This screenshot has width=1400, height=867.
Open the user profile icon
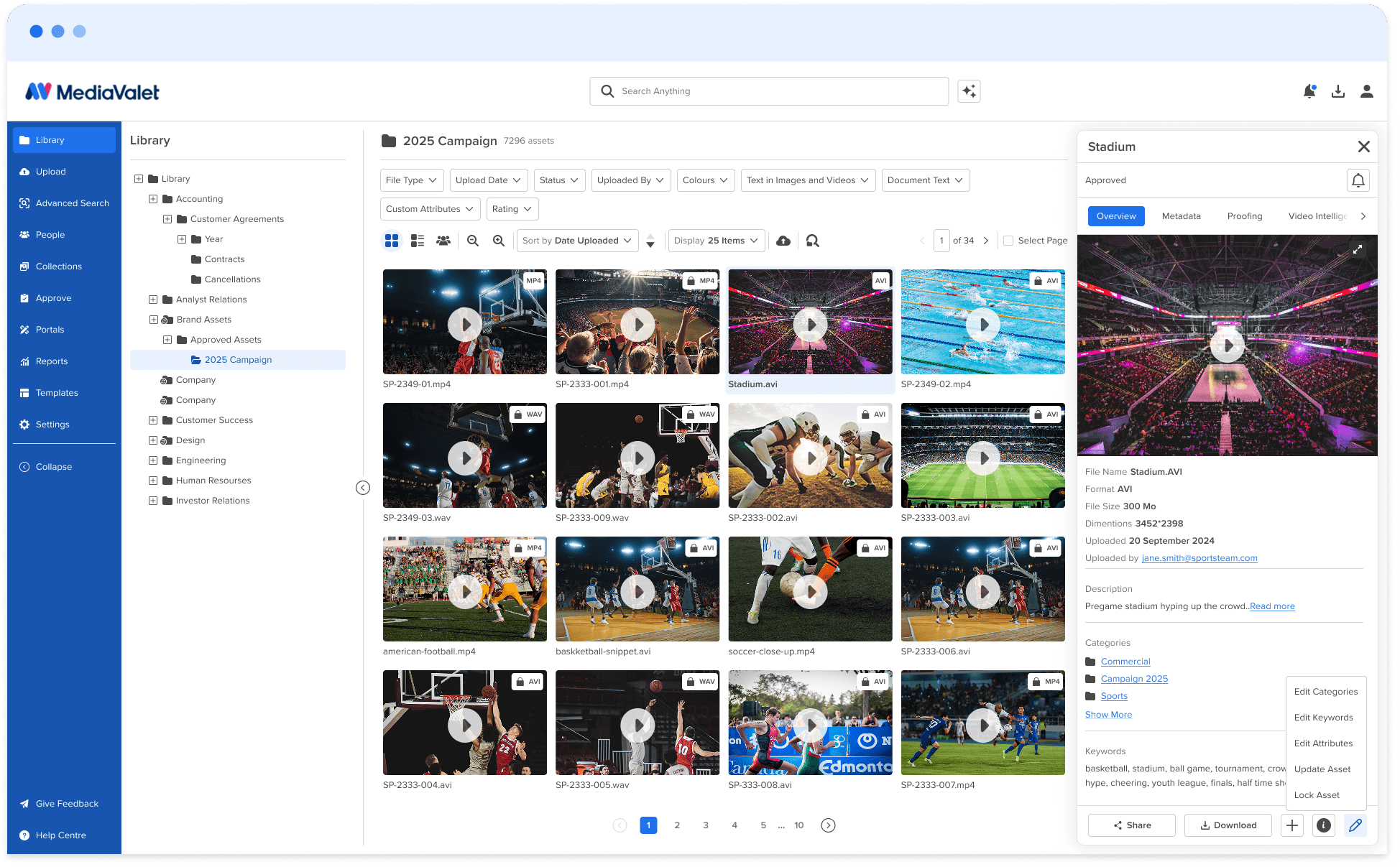pos(1367,91)
